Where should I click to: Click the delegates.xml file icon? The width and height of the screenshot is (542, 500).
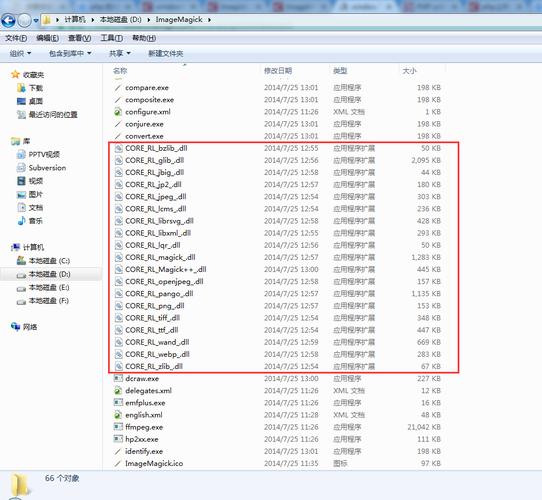tap(118, 391)
